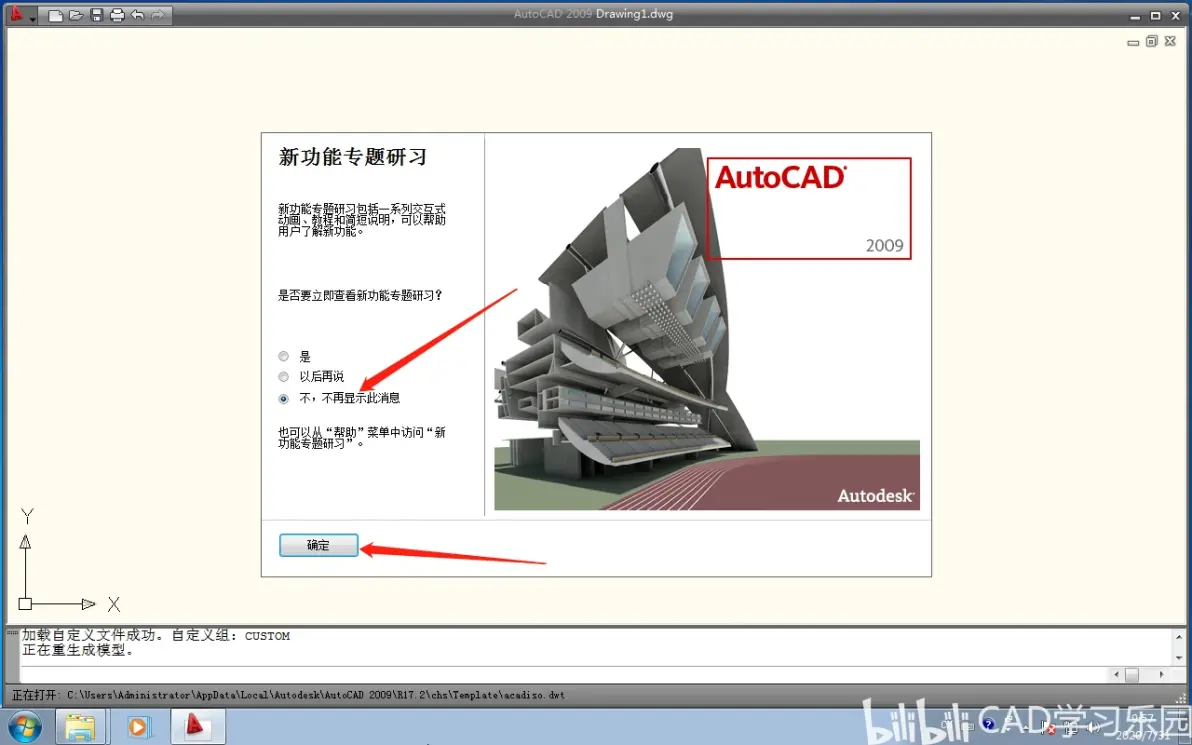Click the command window scroll up arrow

tap(1179, 637)
